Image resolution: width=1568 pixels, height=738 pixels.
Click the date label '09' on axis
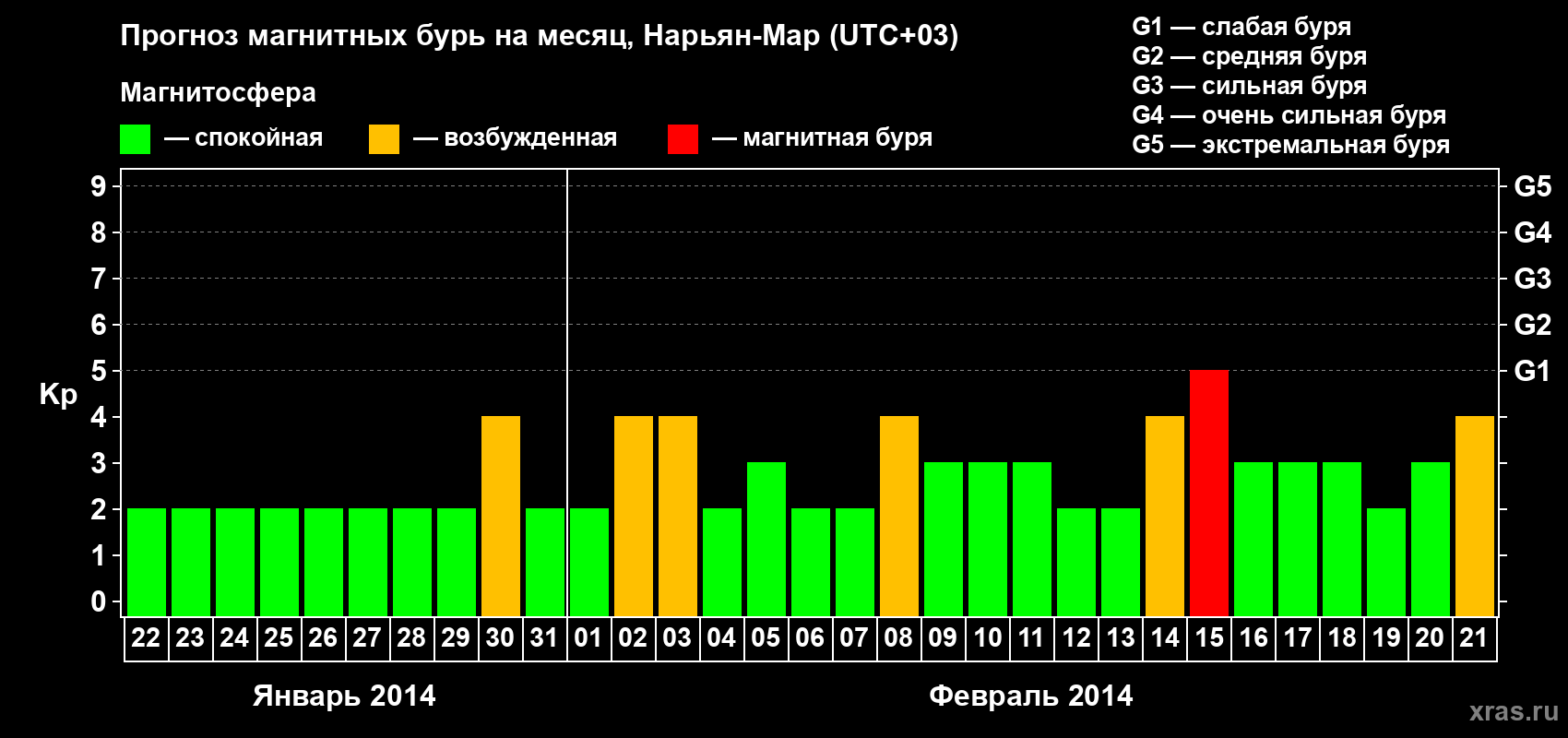pyautogui.click(x=943, y=637)
